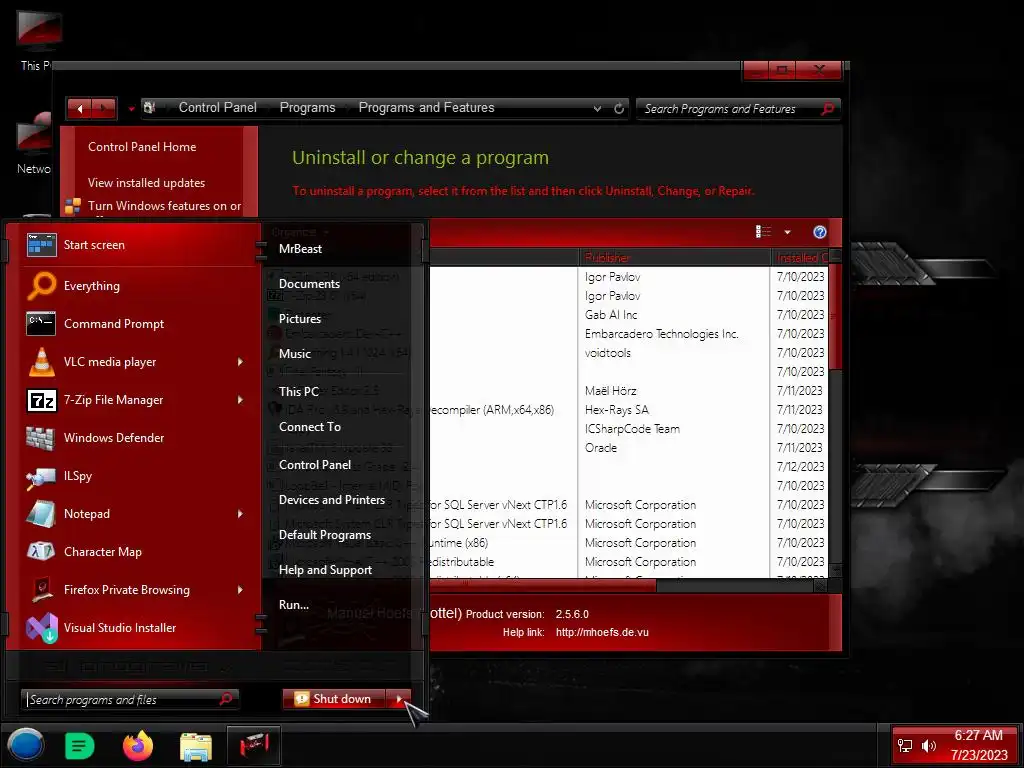Open help link http://mhoefs.de.vu
The width and height of the screenshot is (1024, 768).
[602, 632]
